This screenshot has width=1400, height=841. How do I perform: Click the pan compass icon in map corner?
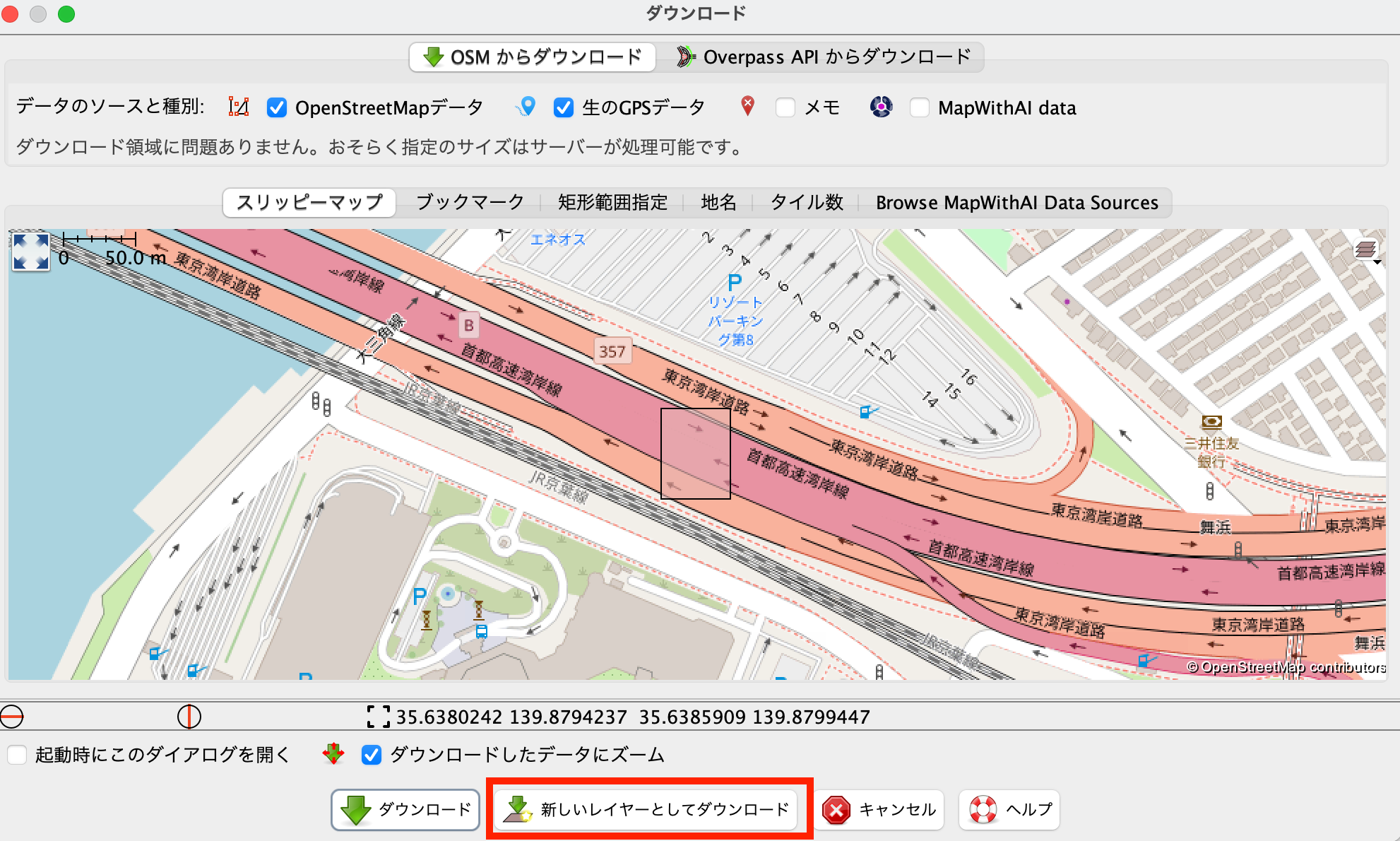[x=30, y=252]
